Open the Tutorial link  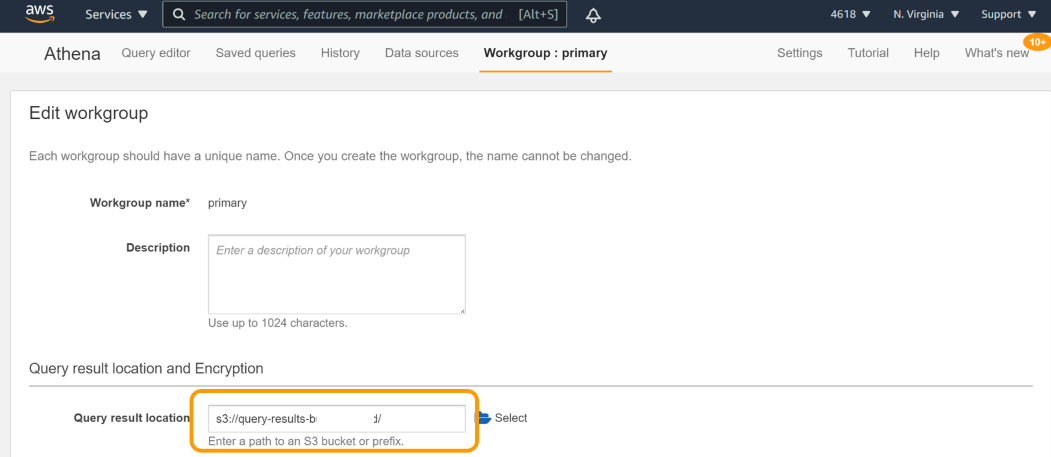(868, 53)
